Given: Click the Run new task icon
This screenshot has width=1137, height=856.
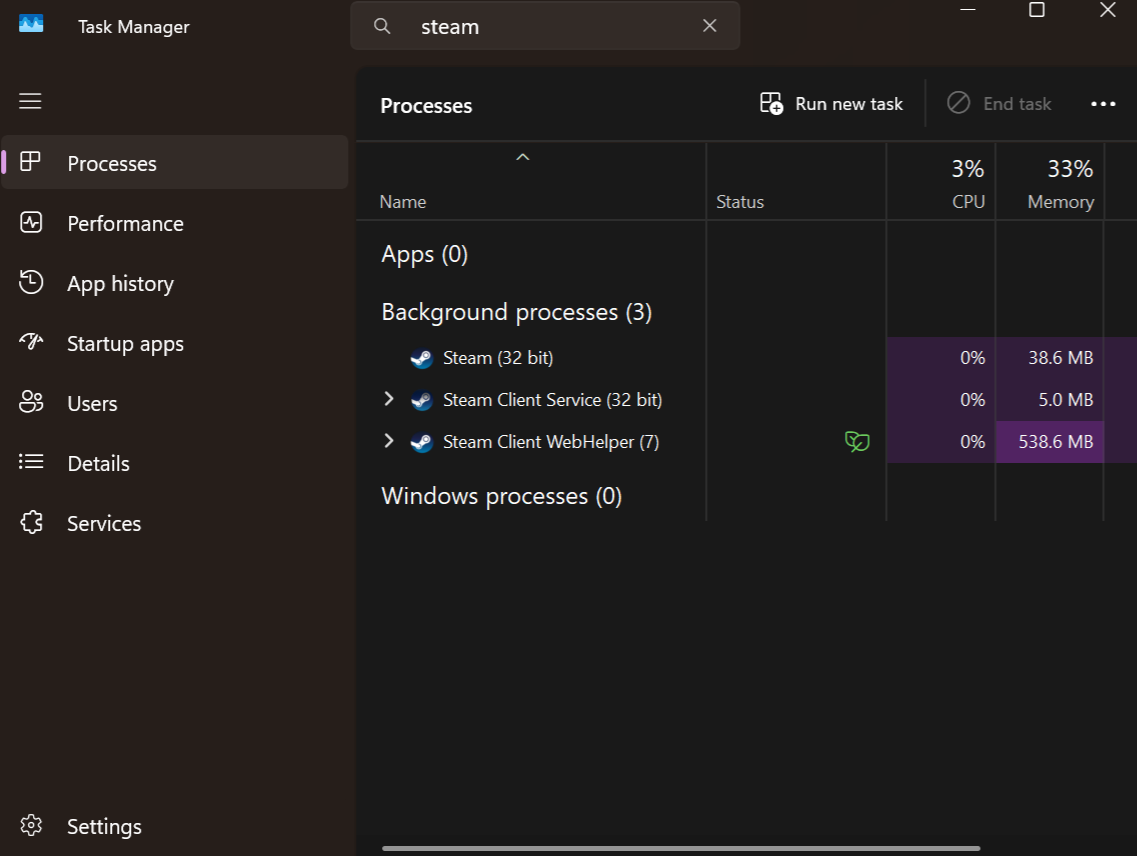Looking at the screenshot, I should click(771, 103).
